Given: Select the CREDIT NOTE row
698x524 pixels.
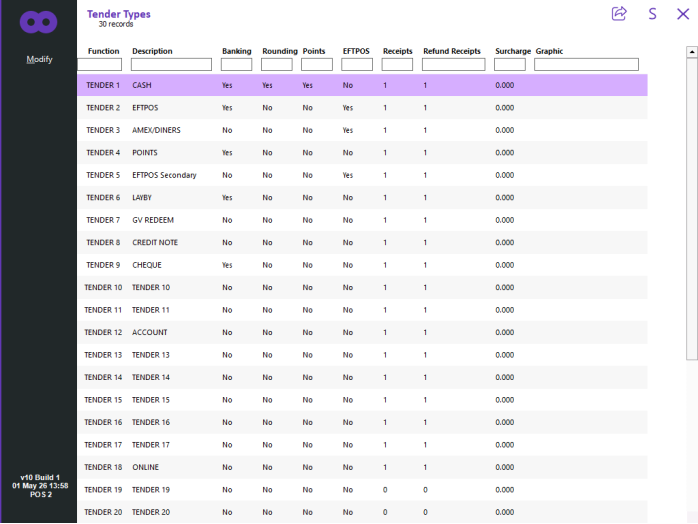Looking at the screenshot, I should (x=362, y=243).
